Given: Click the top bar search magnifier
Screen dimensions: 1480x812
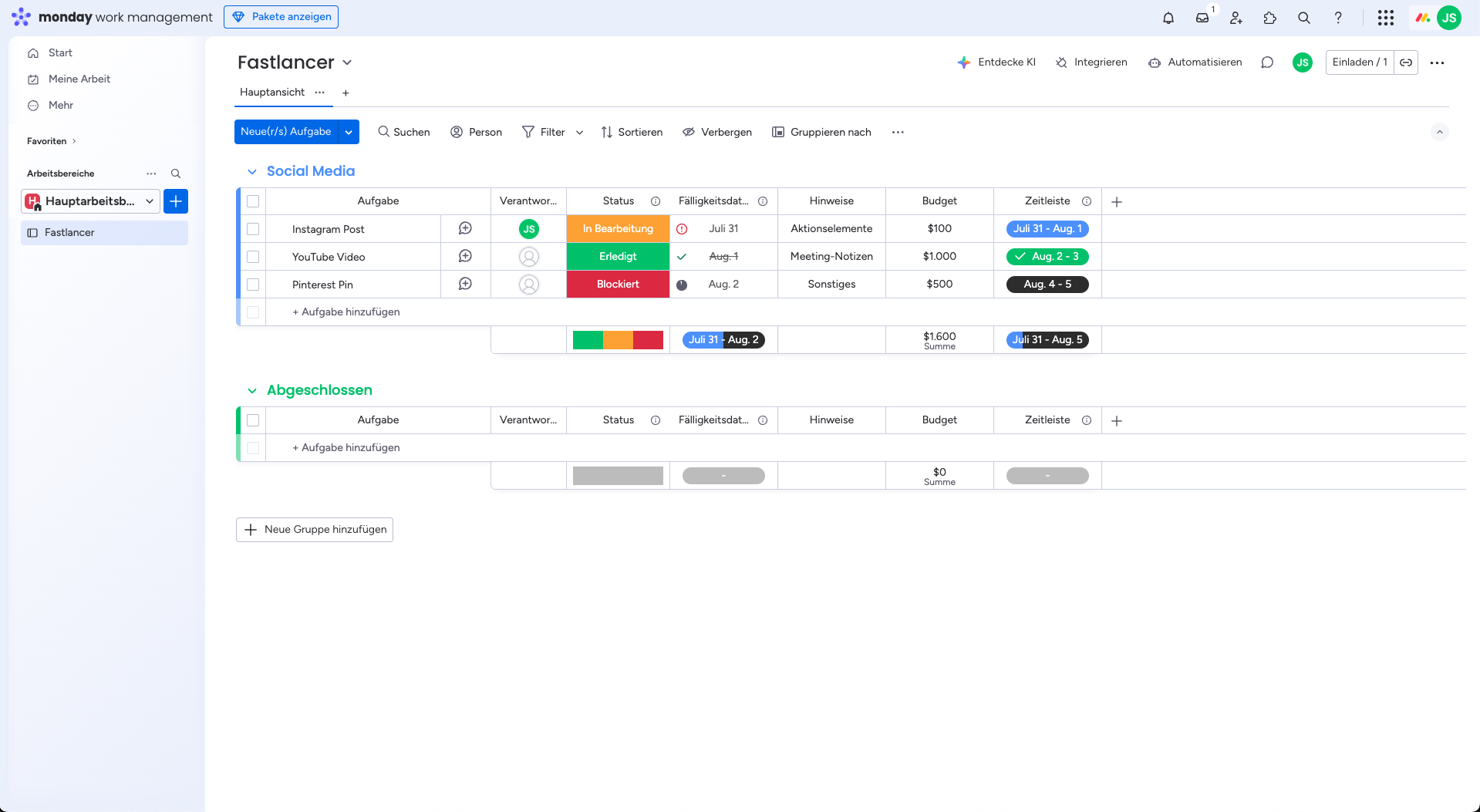Looking at the screenshot, I should 1304,18.
